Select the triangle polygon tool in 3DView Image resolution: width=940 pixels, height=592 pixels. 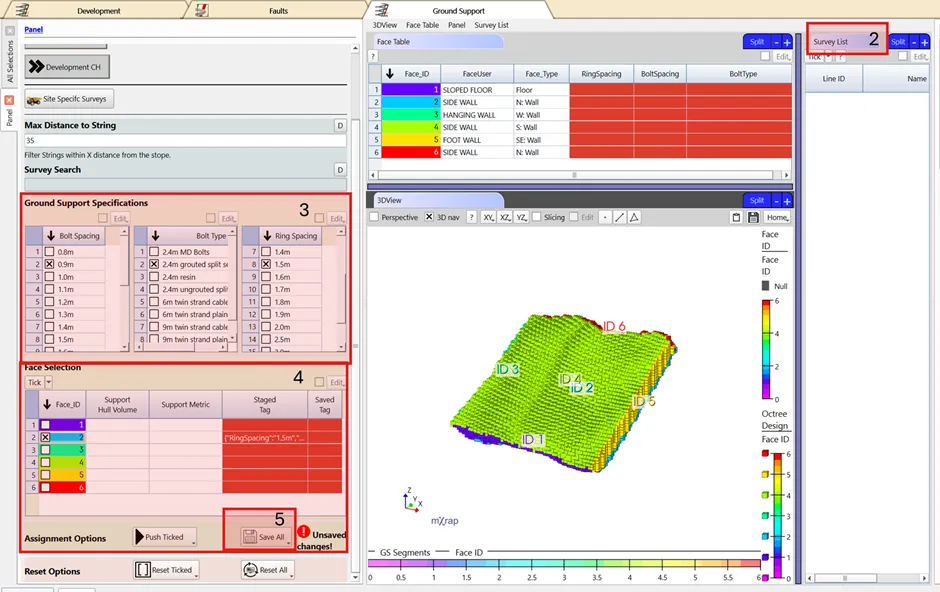tap(633, 217)
